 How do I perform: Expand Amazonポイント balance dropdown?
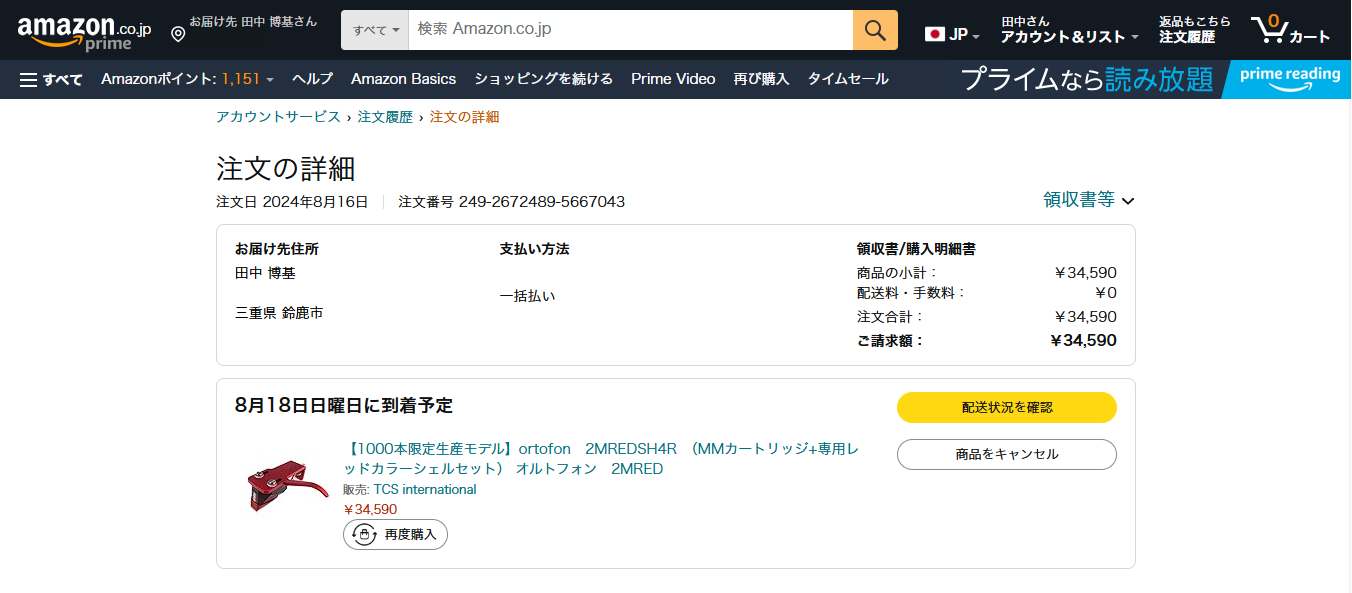coord(187,79)
